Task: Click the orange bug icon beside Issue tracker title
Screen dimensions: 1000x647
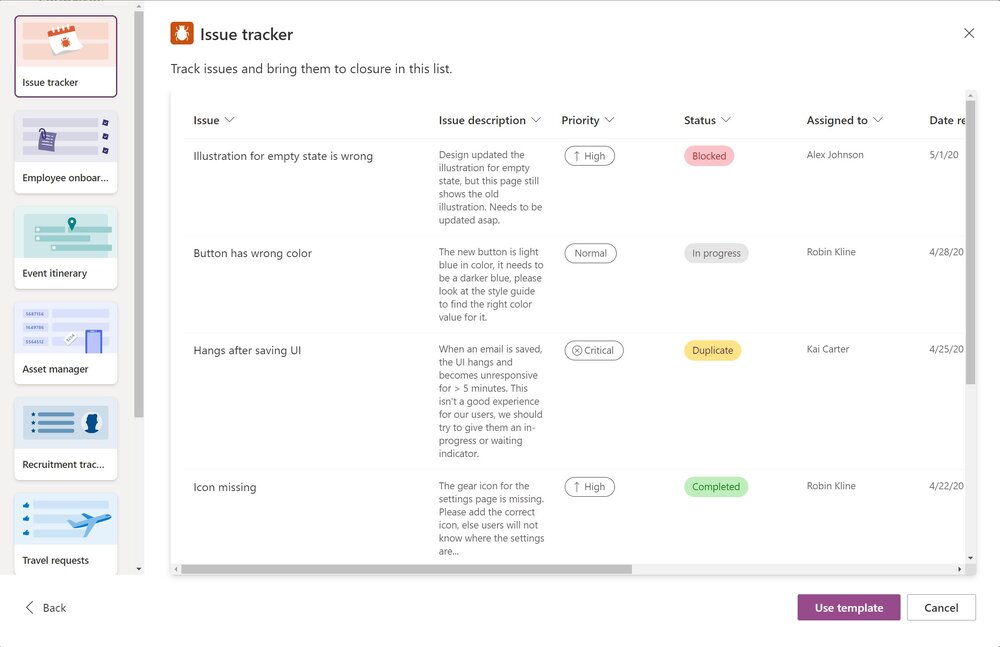Action: (182, 34)
